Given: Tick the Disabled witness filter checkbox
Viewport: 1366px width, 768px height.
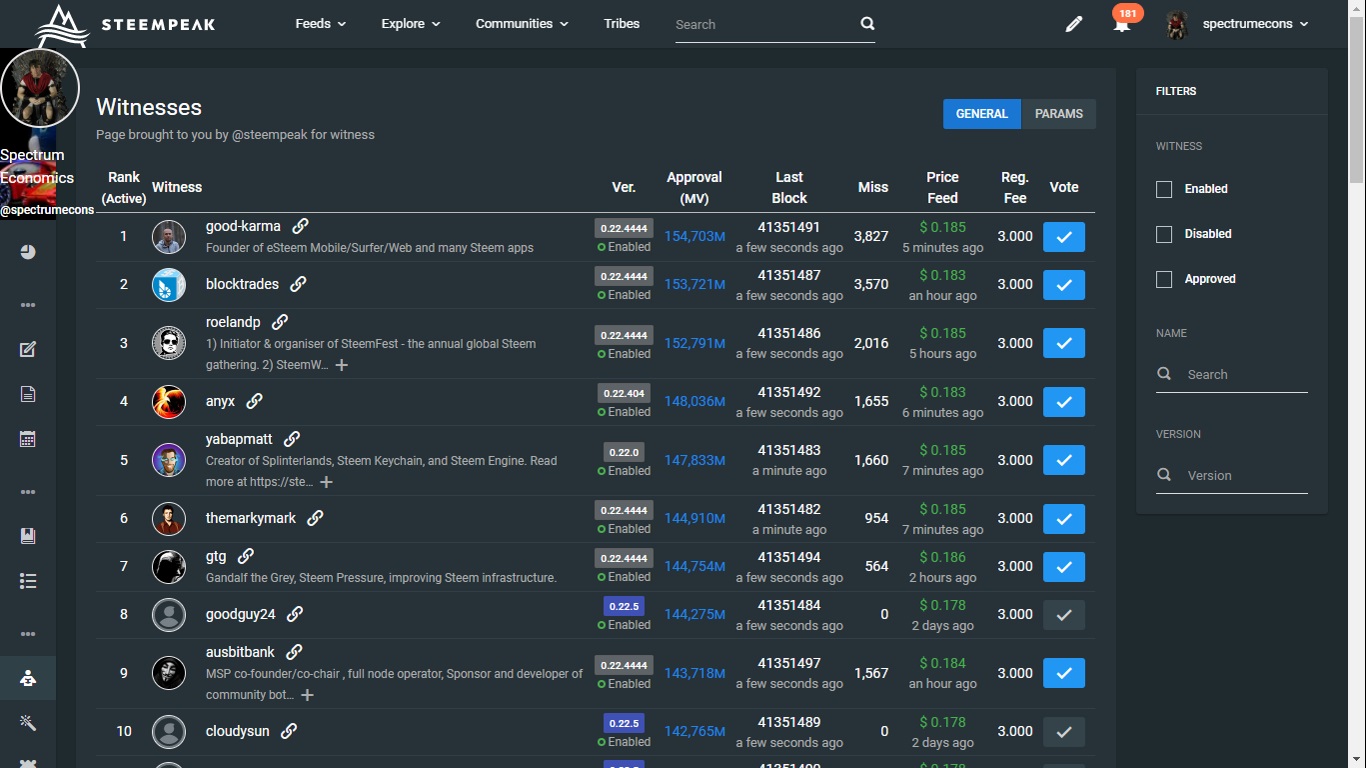Looking at the screenshot, I should (x=1164, y=234).
